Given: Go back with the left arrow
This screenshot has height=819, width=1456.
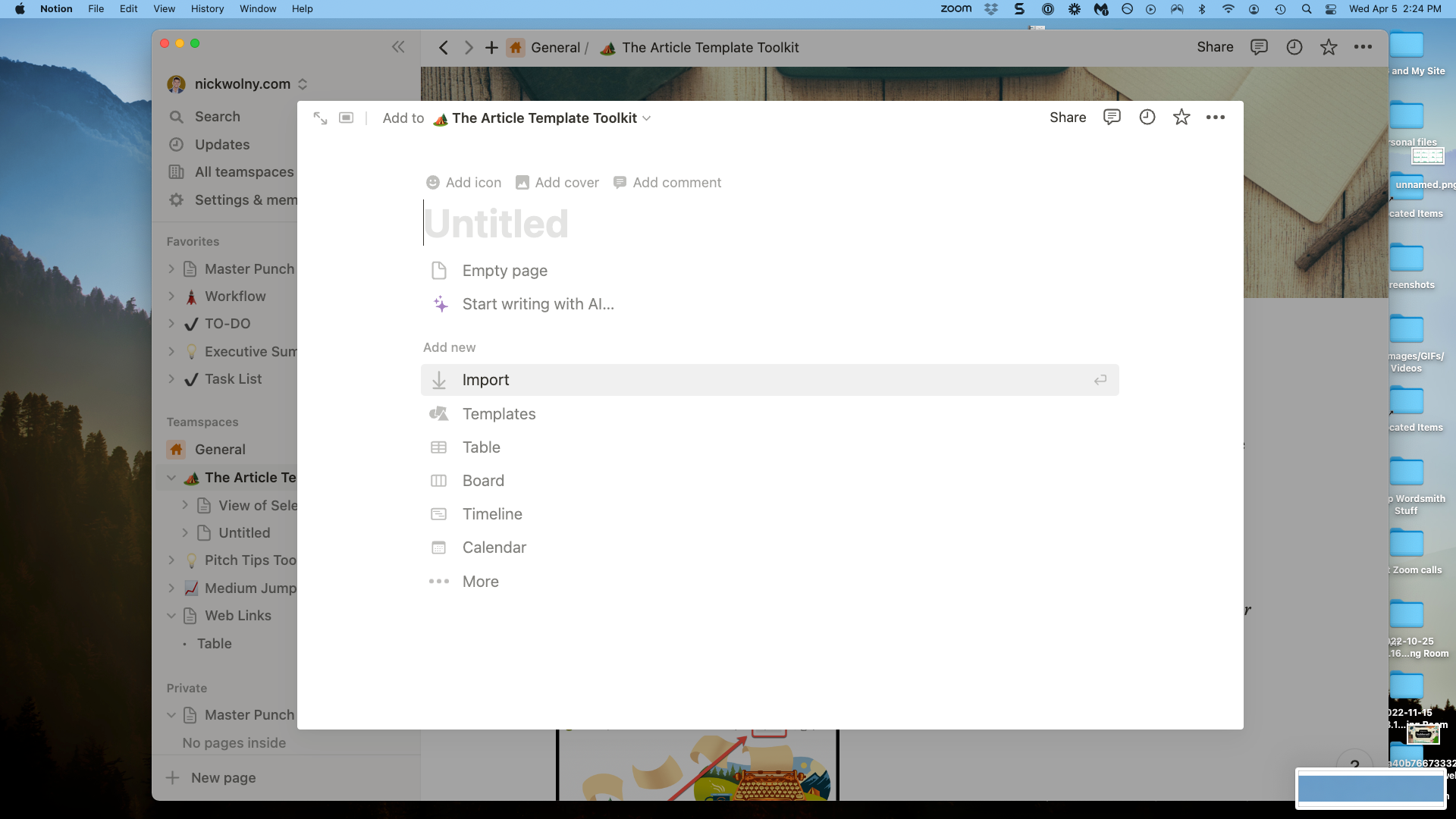Looking at the screenshot, I should click(x=444, y=48).
